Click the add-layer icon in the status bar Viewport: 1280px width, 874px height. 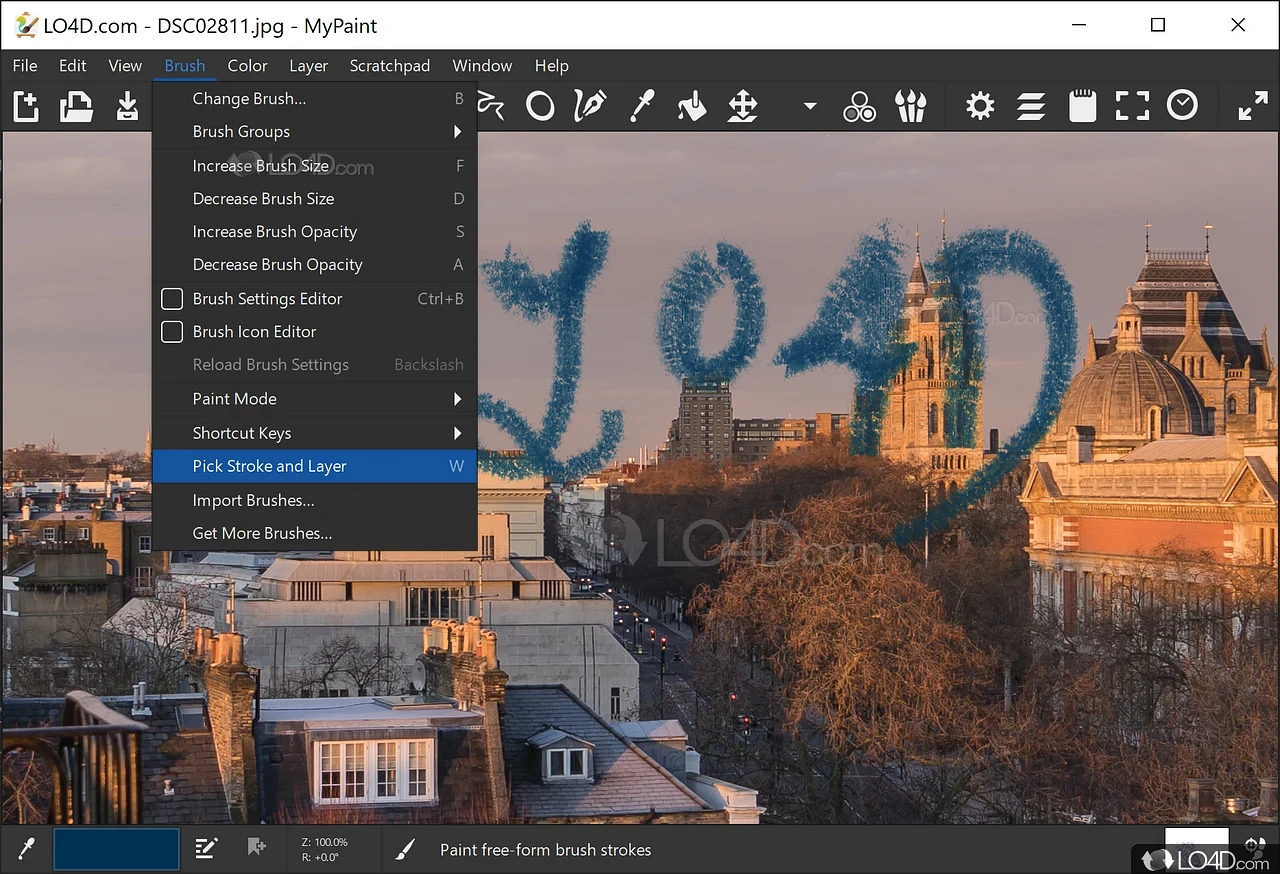tap(256, 848)
